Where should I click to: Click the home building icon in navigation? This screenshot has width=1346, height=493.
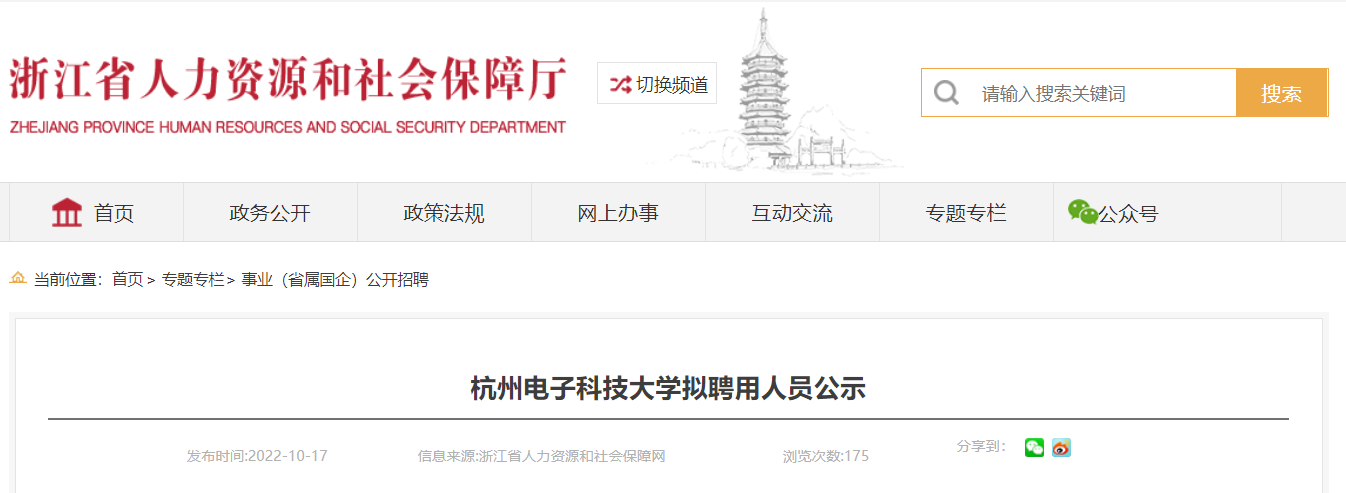click(x=67, y=212)
